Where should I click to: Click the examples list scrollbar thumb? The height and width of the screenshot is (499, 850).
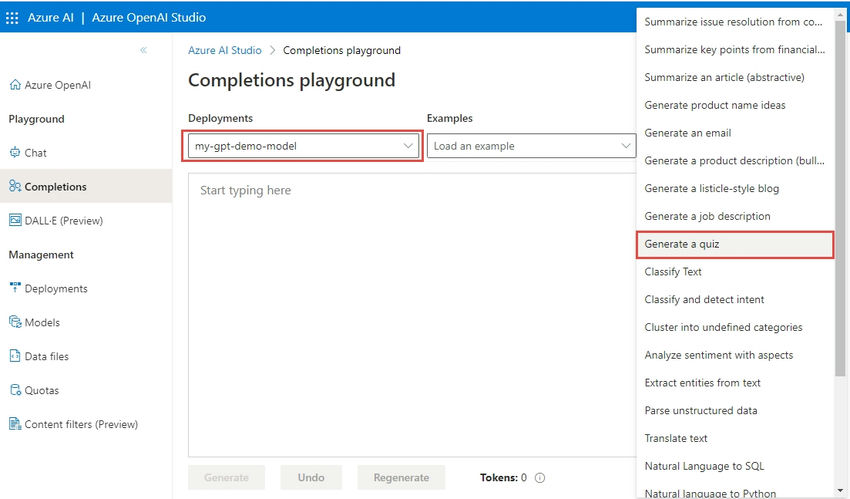pos(840,198)
